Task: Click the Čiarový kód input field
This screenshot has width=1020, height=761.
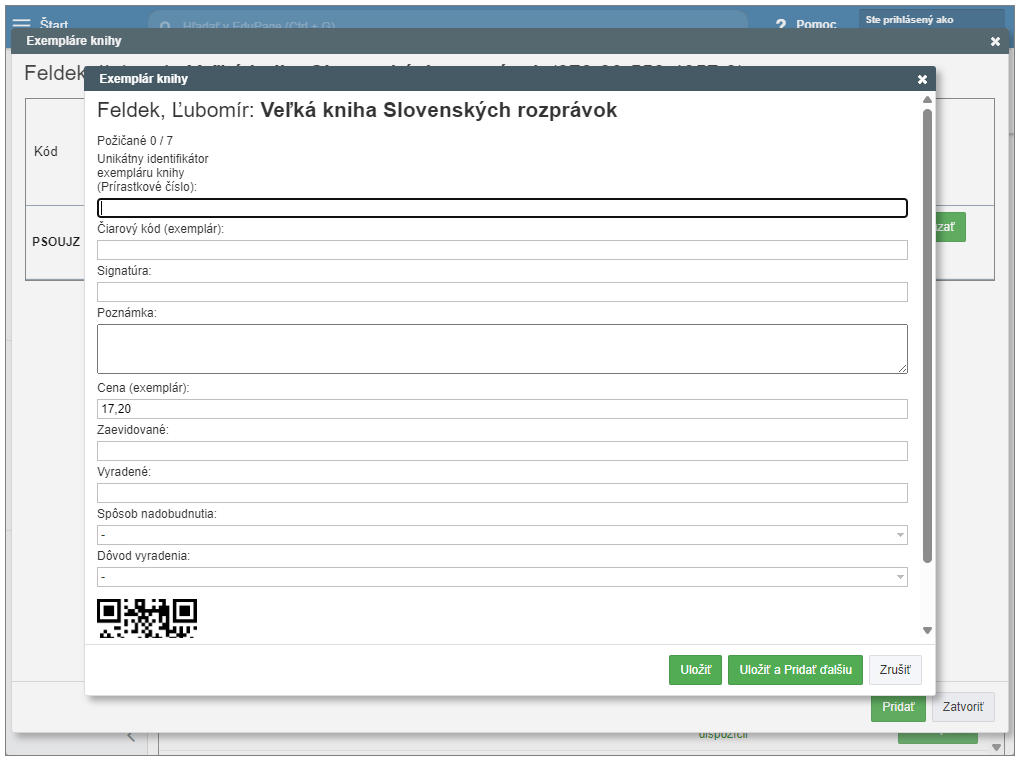Action: (502, 250)
